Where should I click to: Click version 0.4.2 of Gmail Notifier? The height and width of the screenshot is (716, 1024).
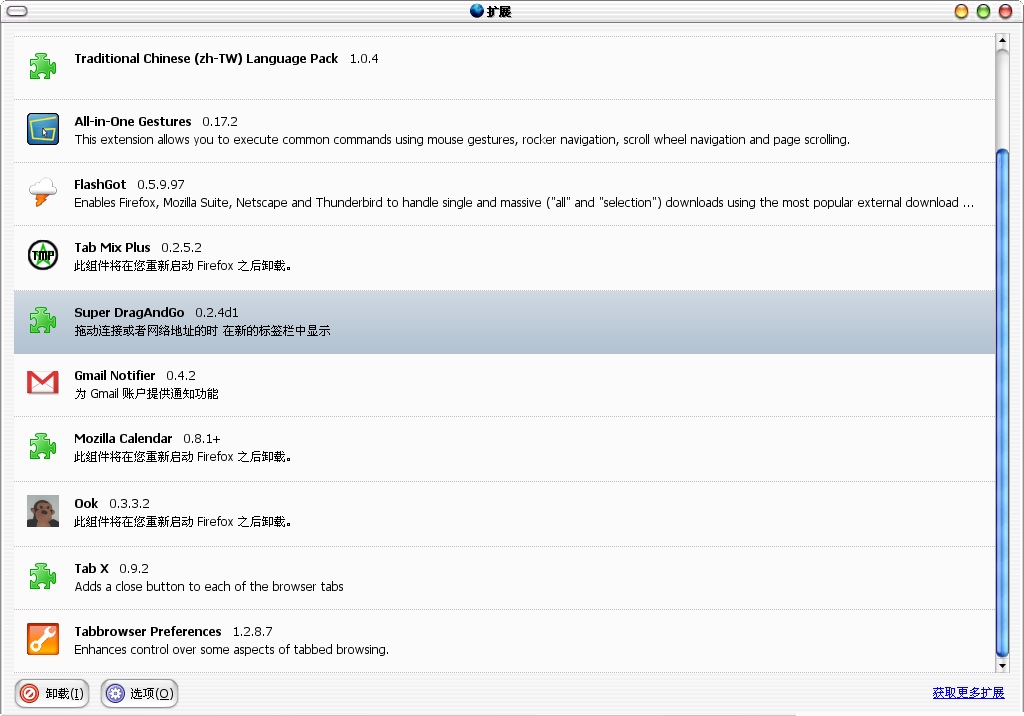click(181, 376)
